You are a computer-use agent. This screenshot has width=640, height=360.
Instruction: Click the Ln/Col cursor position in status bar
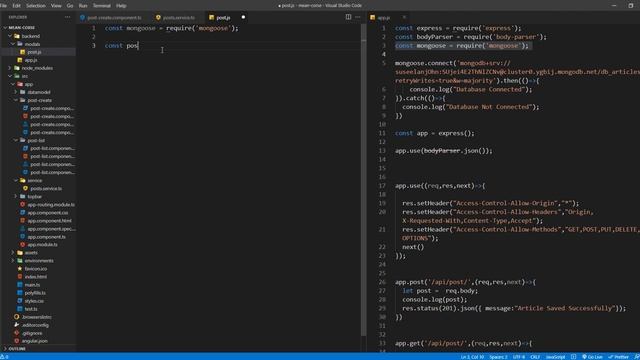click(x=472, y=357)
